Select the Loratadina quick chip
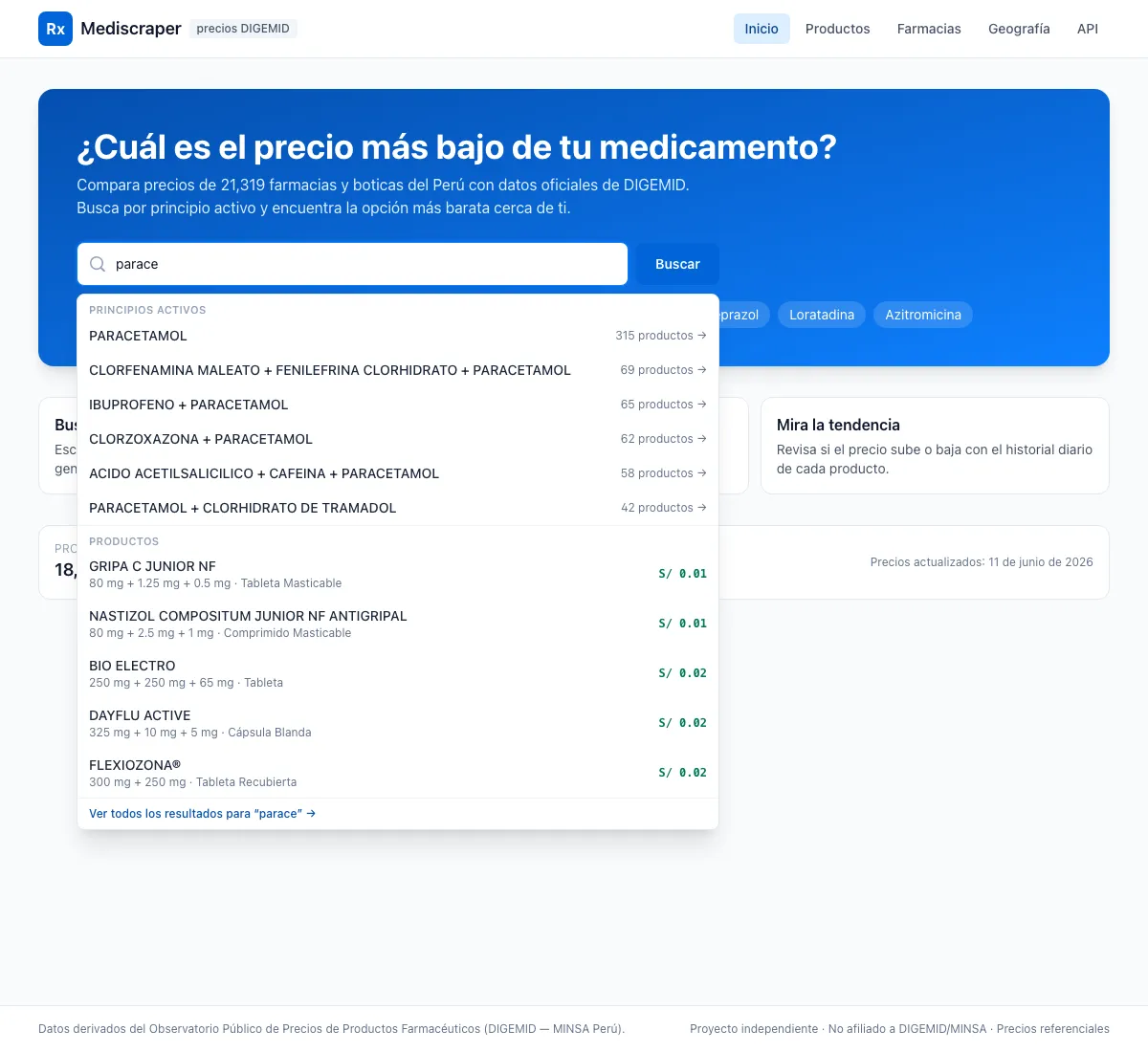This screenshot has width=1148, height=1052. click(822, 315)
